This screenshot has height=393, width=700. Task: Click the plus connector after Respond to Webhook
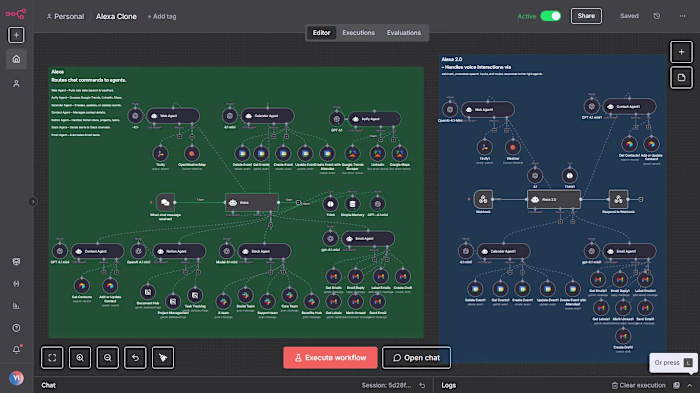[641, 199]
